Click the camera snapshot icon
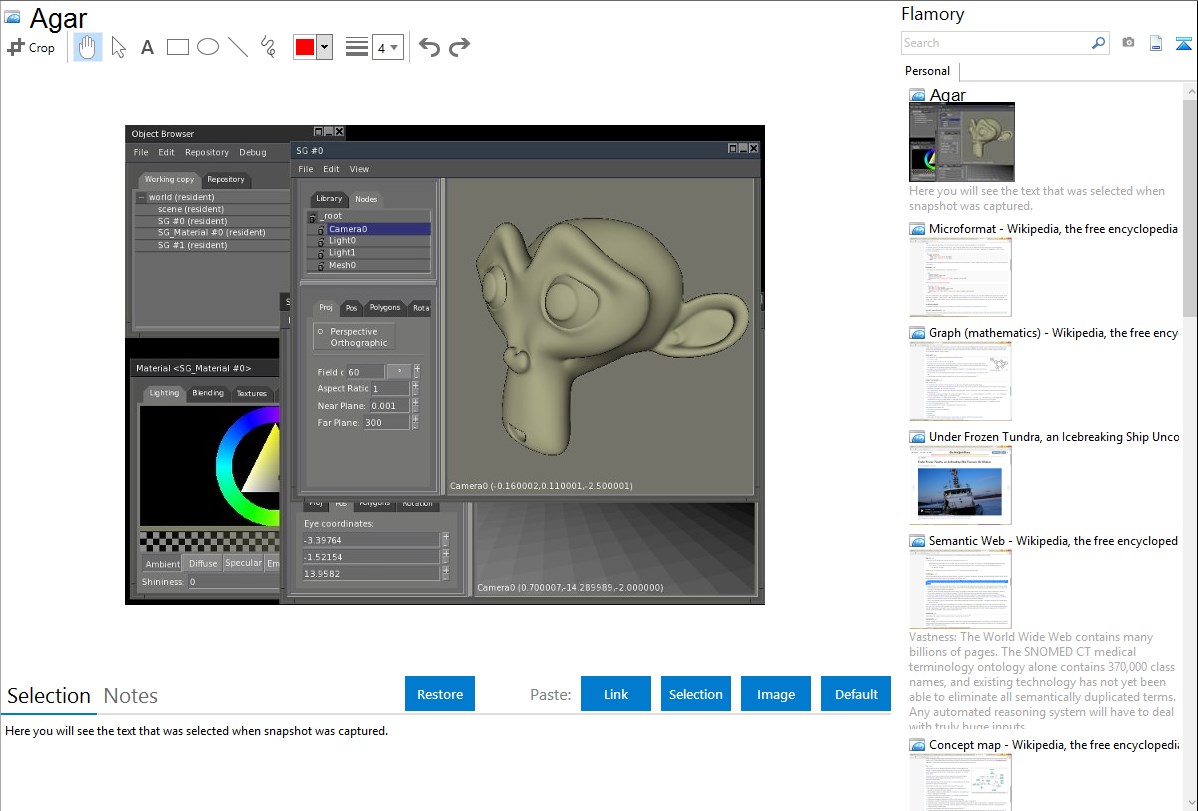Viewport: 1198px width, 811px height. 1128,43
